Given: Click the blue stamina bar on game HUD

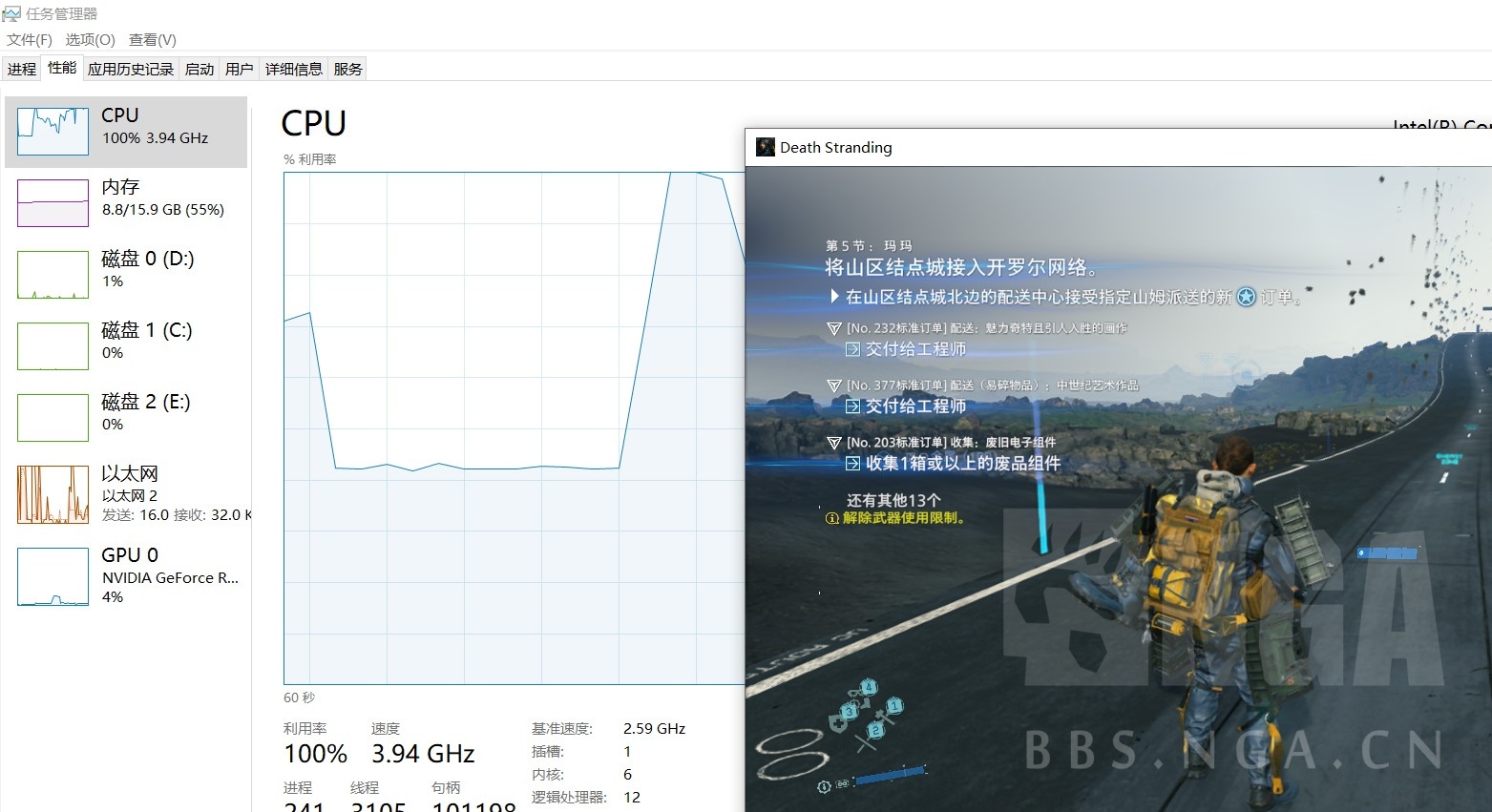Looking at the screenshot, I should [890, 776].
